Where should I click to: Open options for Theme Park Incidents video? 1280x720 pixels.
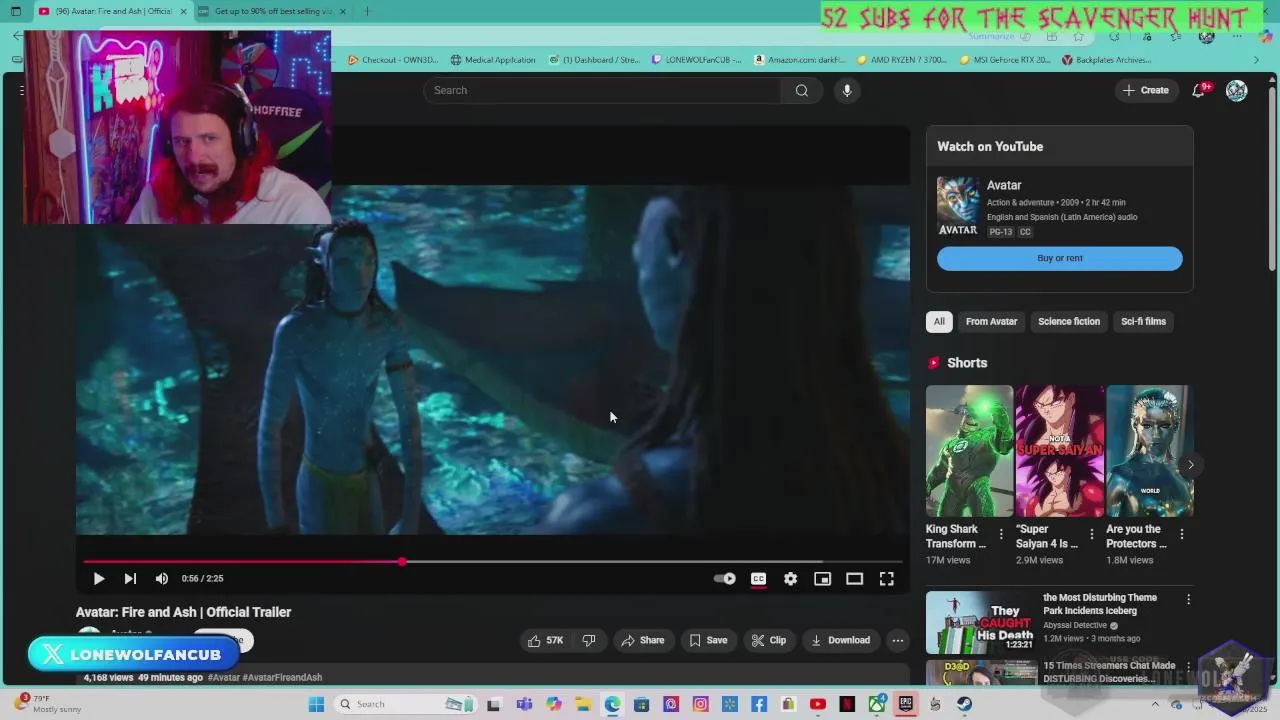(1188, 599)
